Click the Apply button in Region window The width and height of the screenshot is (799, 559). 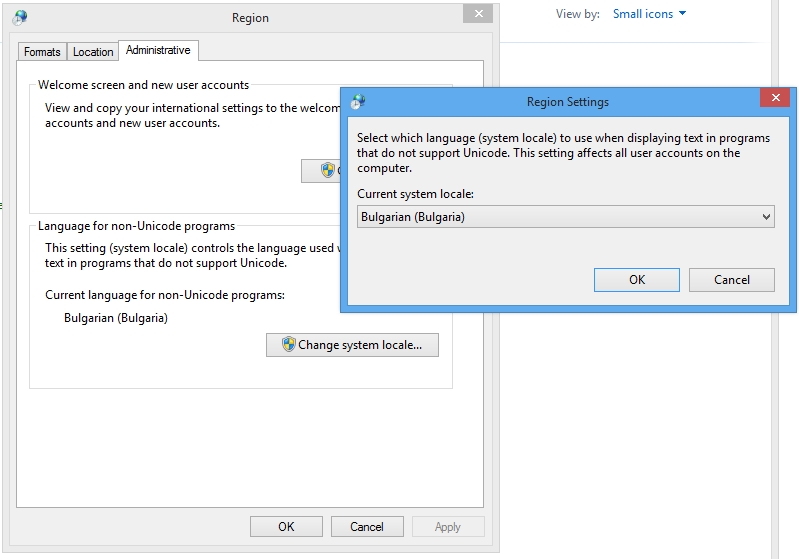(447, 527)
